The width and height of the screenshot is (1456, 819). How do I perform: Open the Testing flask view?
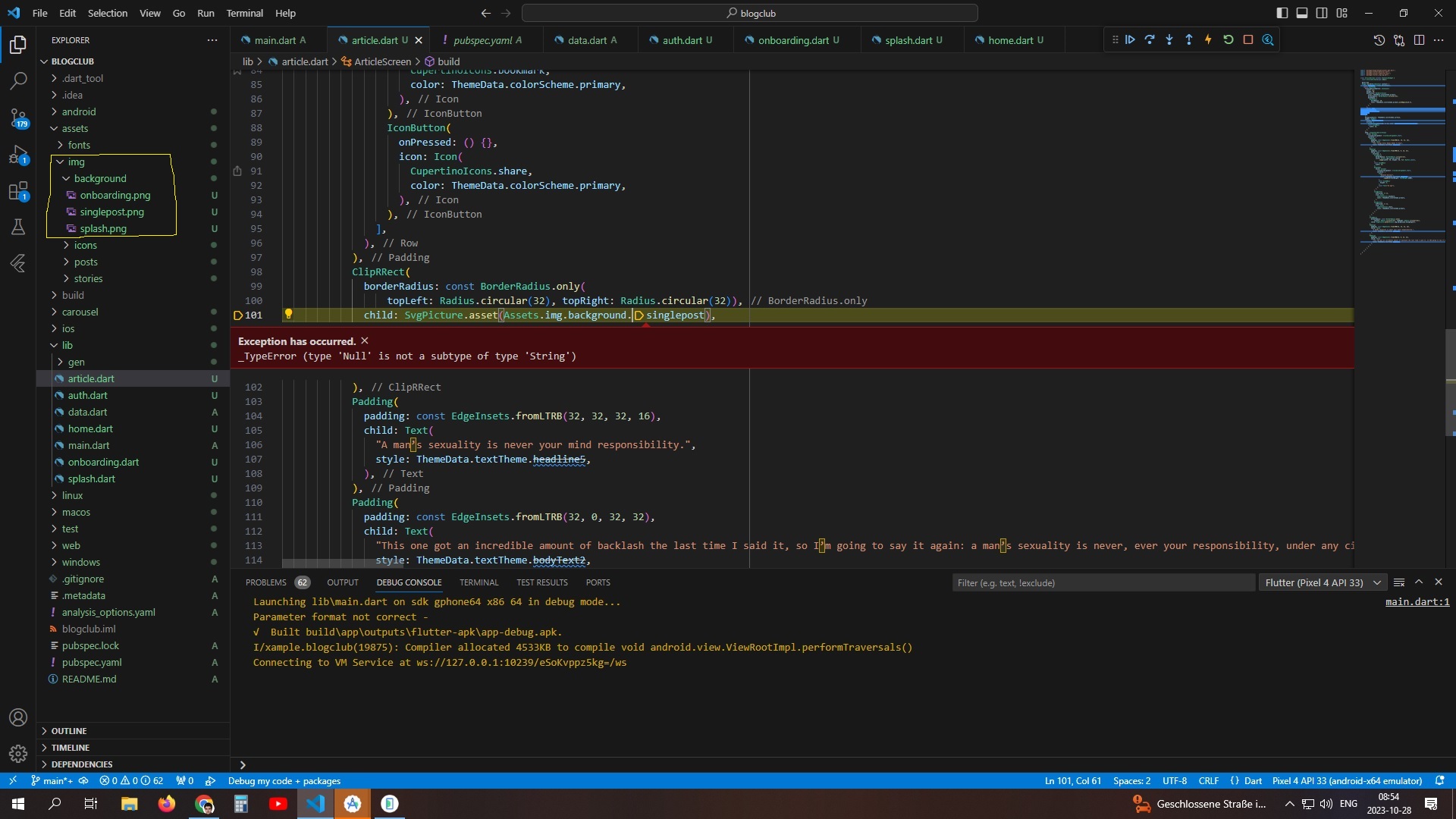pyautogui.click(x=18, y=227)
